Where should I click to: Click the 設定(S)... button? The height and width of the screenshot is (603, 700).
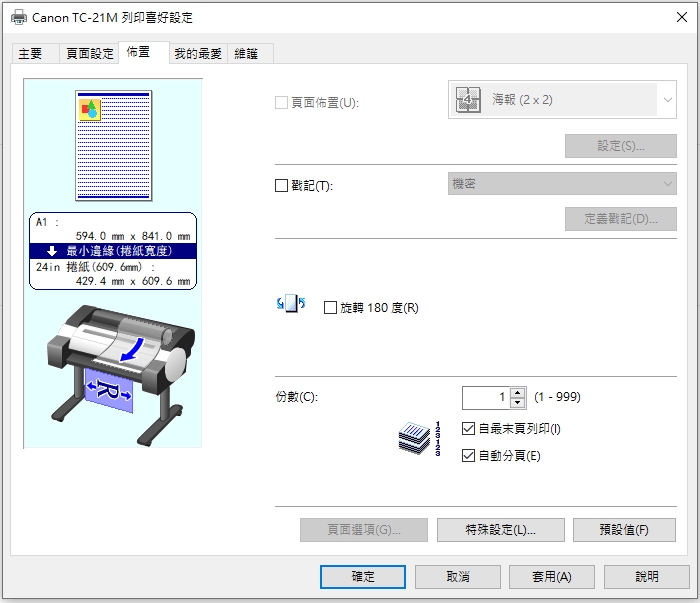621,146
